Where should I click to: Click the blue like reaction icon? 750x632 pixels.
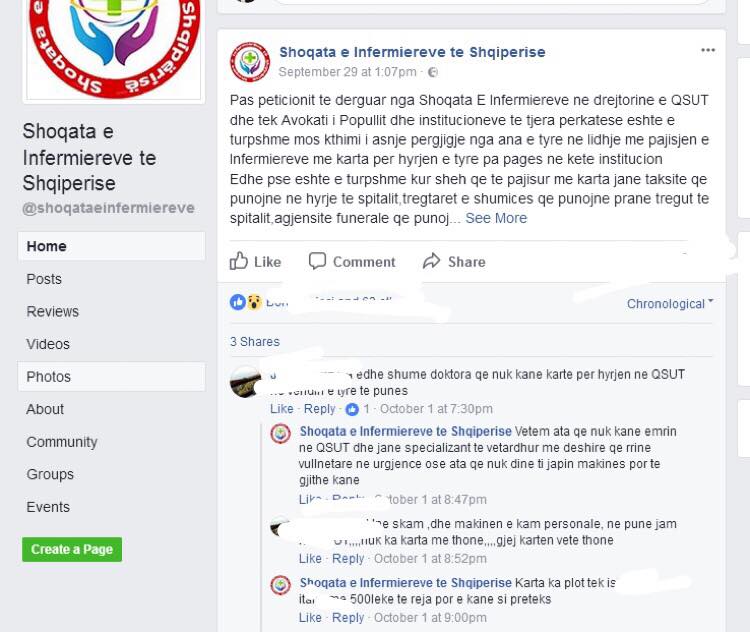238,302
